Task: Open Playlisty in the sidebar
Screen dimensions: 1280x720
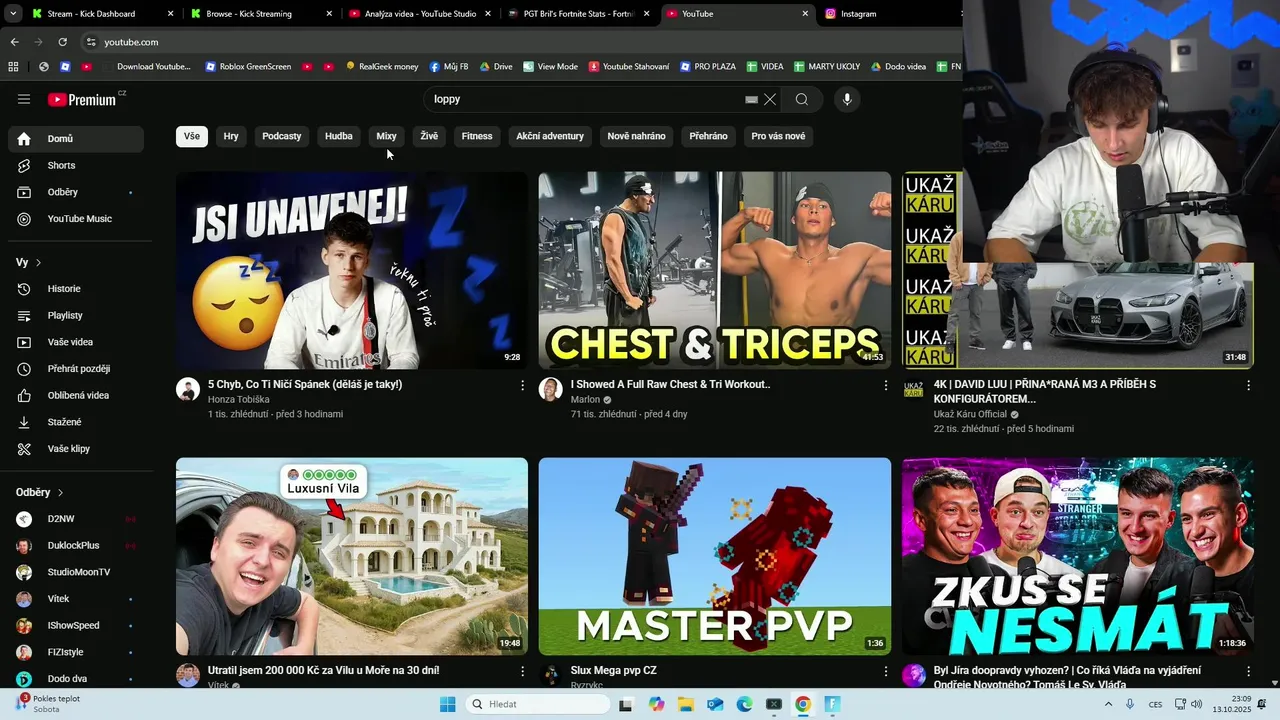Action: 76,315
